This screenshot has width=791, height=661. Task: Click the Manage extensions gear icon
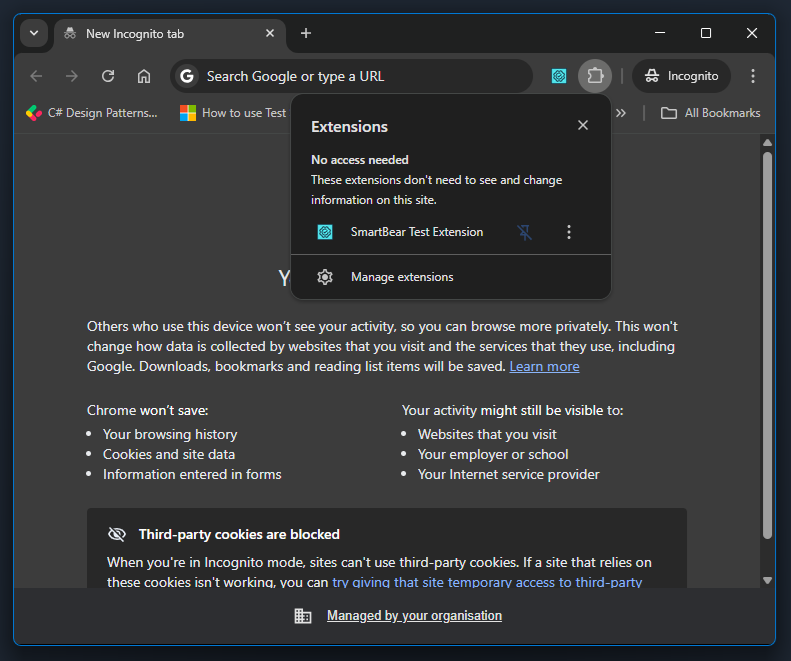coord(325,277)
